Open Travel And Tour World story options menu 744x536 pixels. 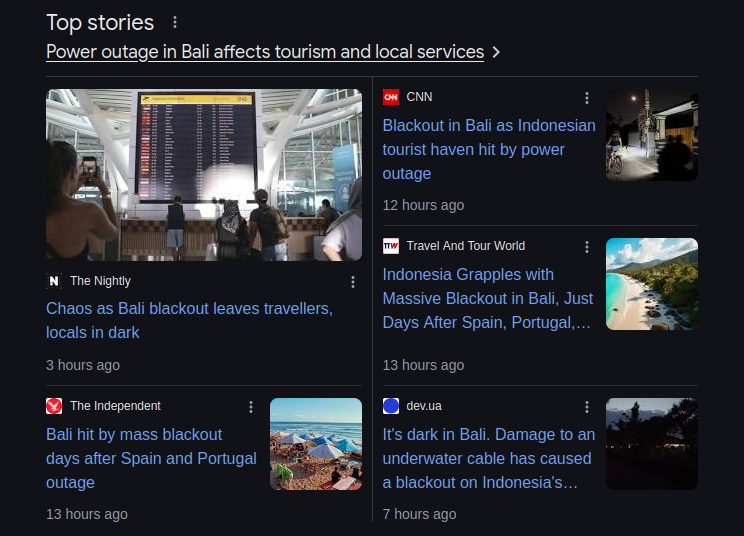pos(587,247)
